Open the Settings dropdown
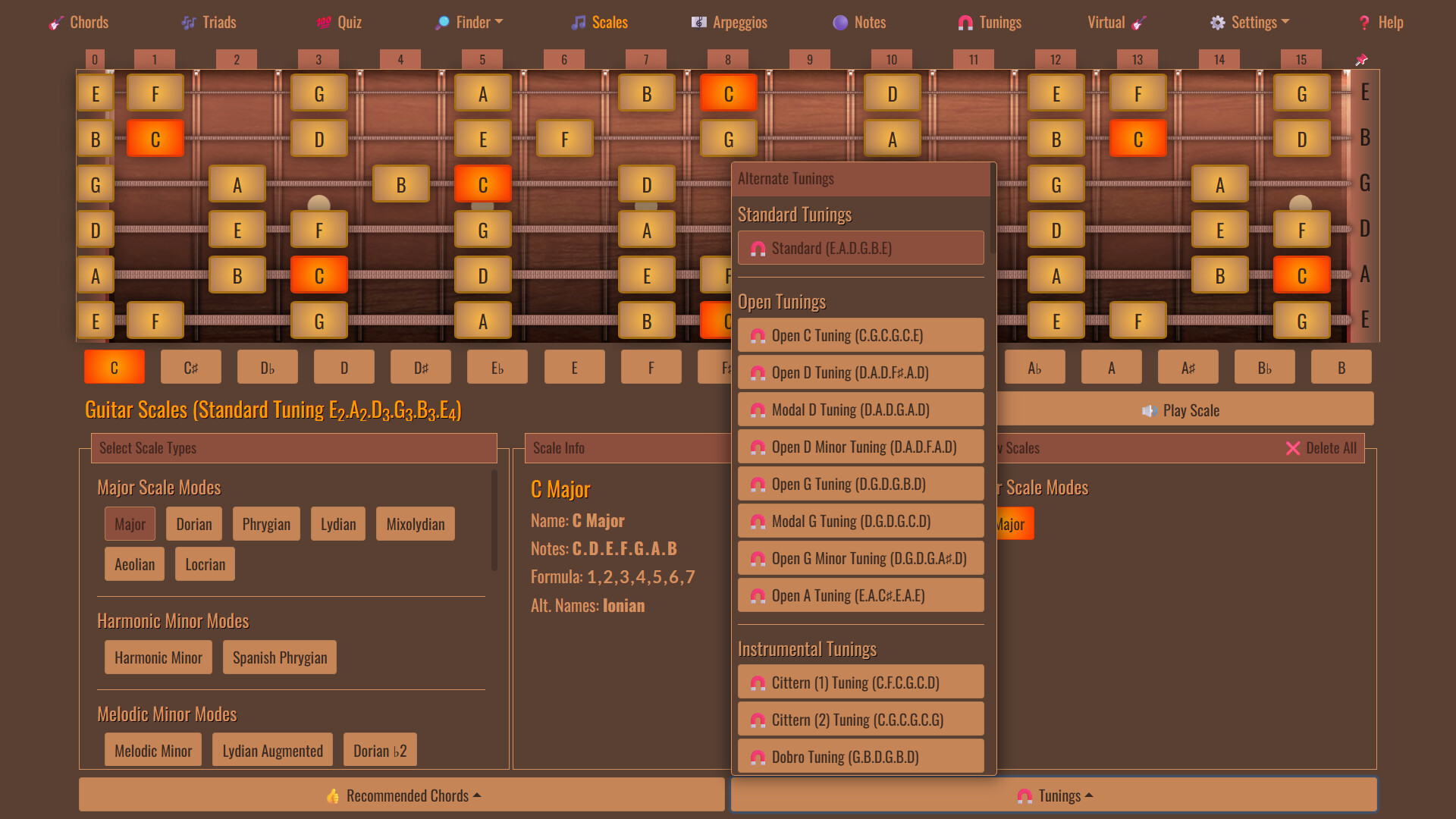This screenshot has height=819, width=1456. (1249, 22)
